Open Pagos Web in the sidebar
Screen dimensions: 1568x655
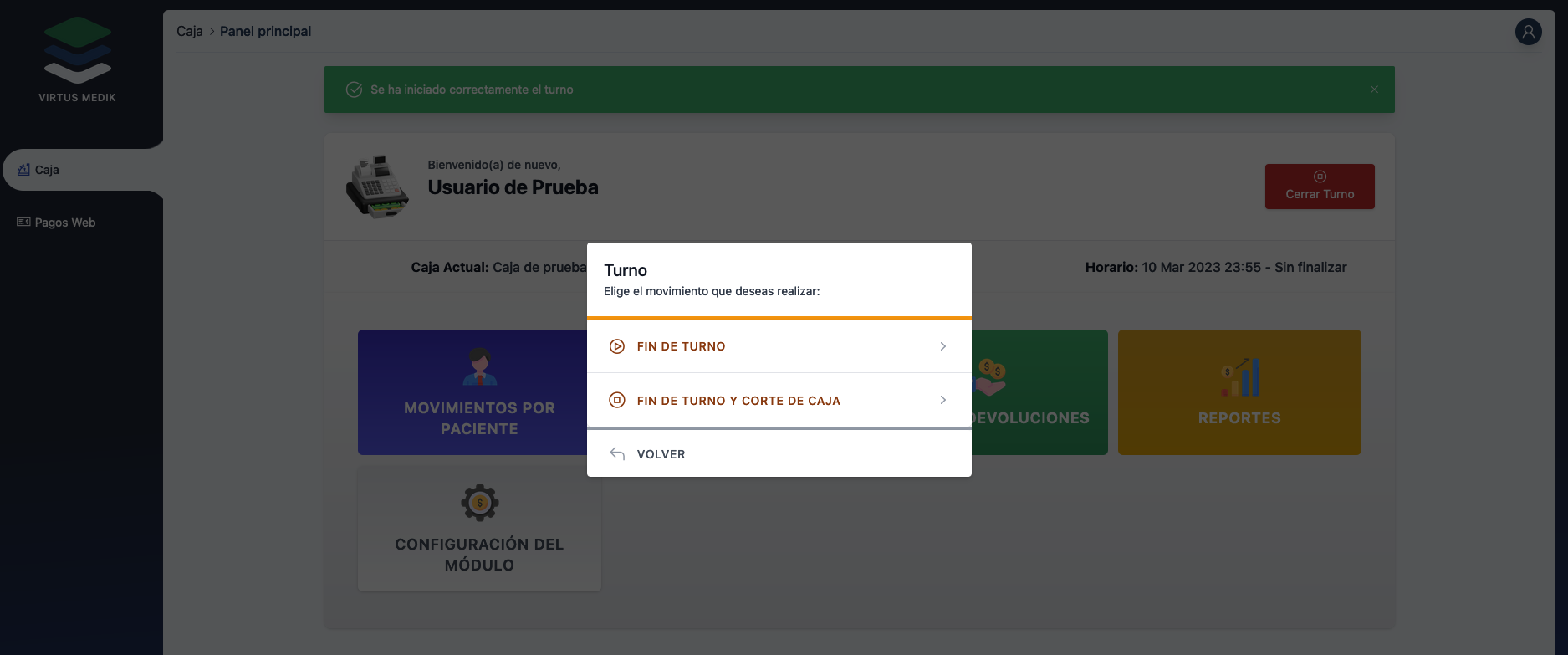[64, 223]
